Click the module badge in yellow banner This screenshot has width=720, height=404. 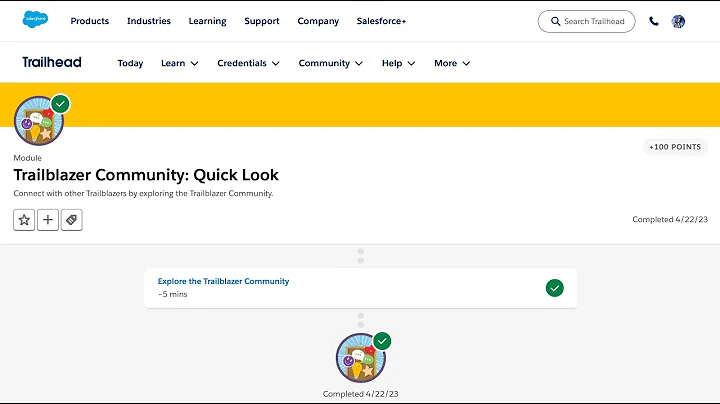tap(39, 121)
